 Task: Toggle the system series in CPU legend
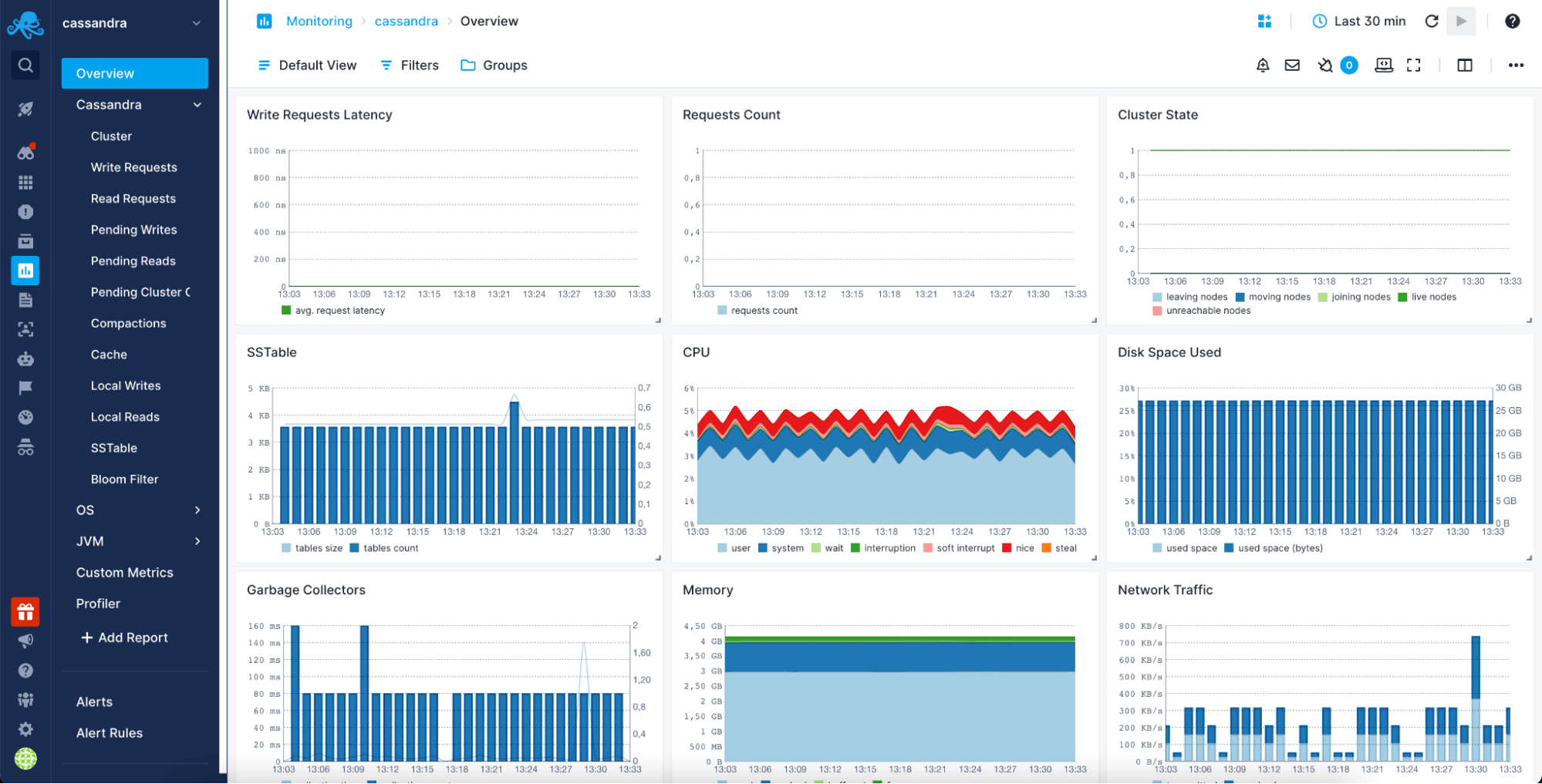(781, 549)
